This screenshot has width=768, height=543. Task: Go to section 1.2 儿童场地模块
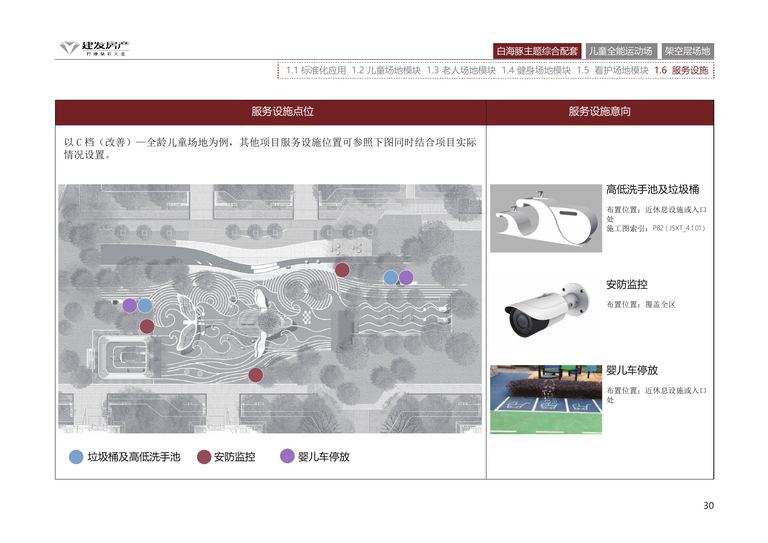click(386, 71)
